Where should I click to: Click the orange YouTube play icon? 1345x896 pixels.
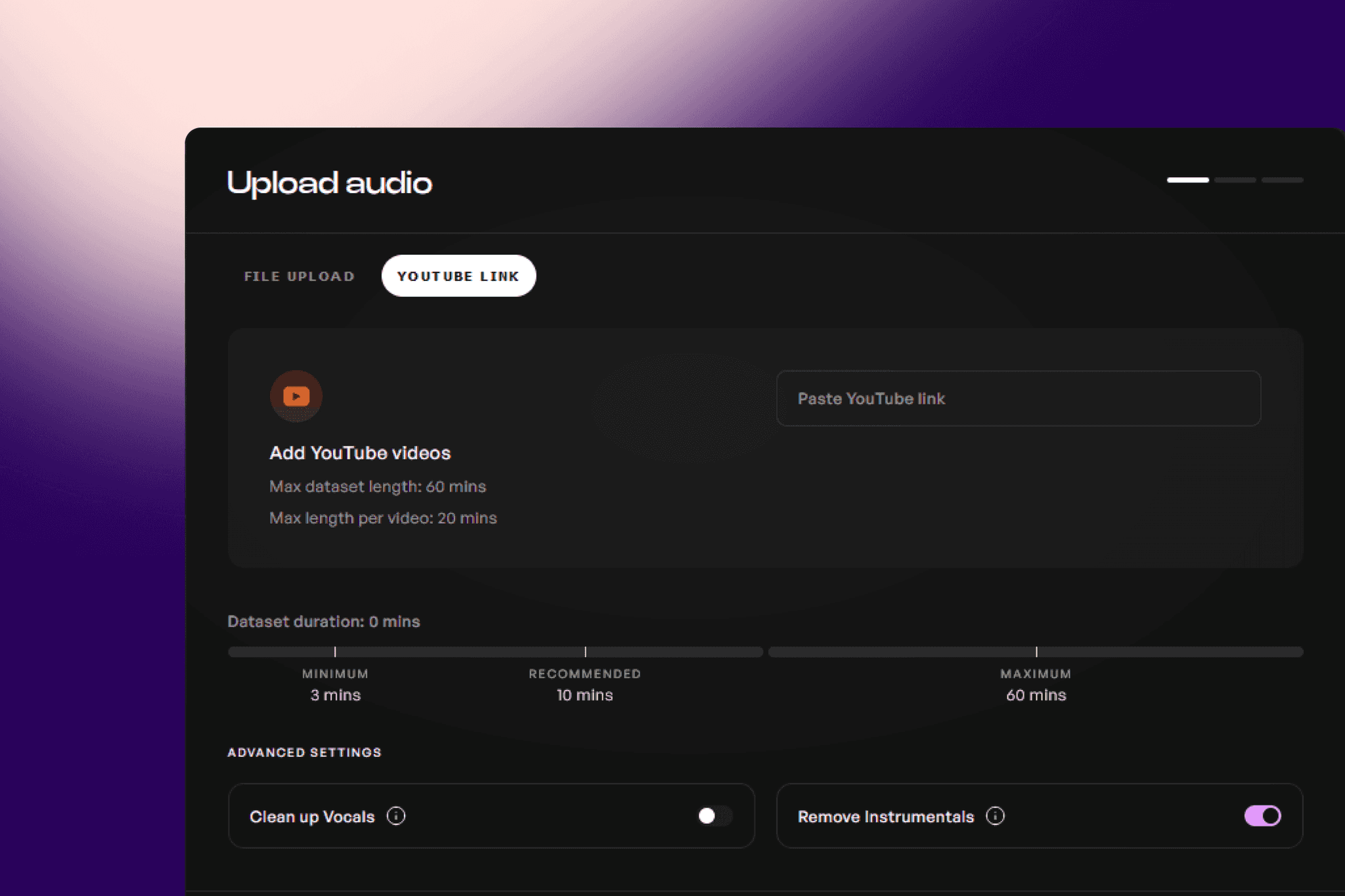(296, 396)
